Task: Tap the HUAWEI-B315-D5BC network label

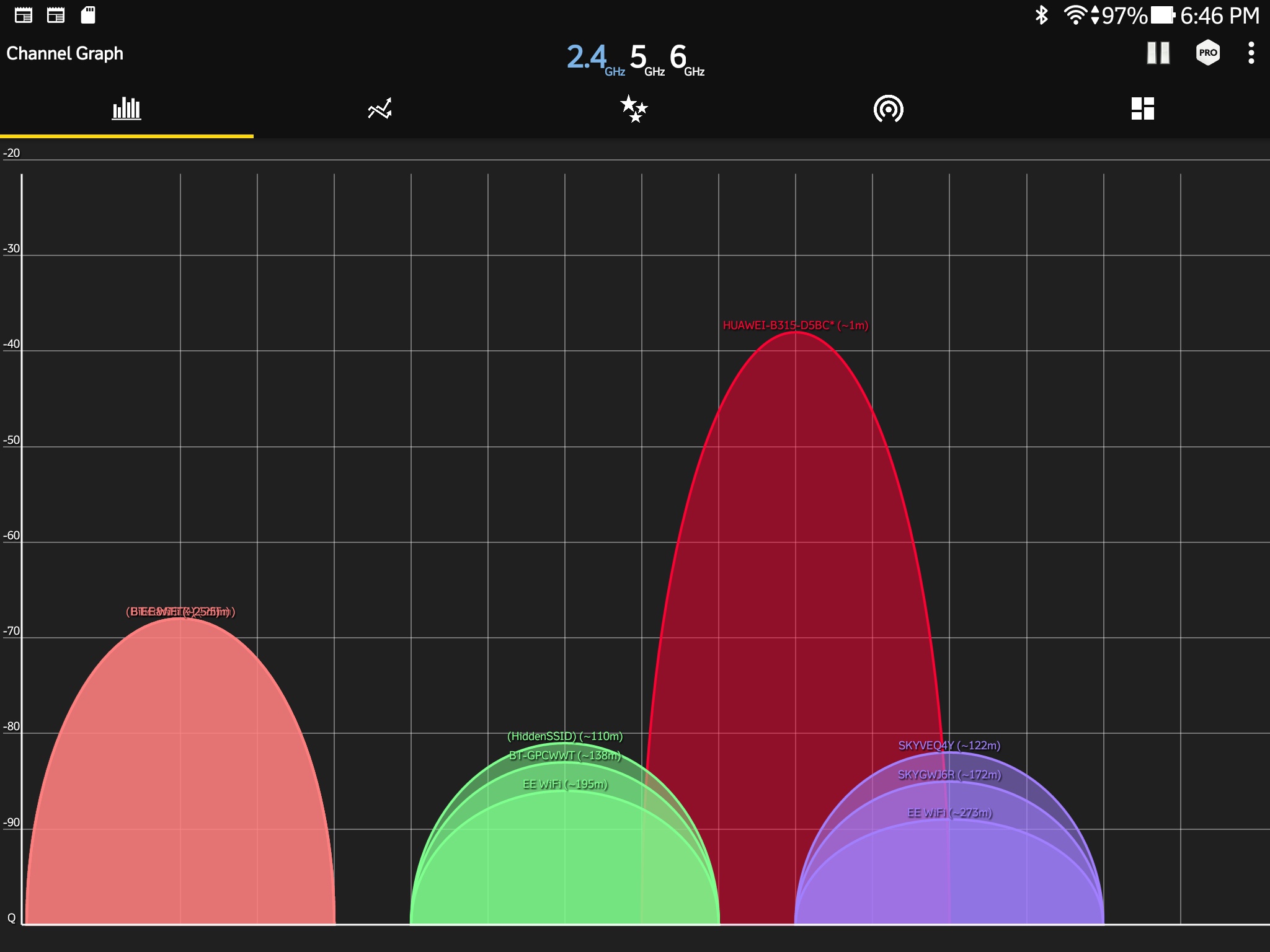Action: [795, 325]
